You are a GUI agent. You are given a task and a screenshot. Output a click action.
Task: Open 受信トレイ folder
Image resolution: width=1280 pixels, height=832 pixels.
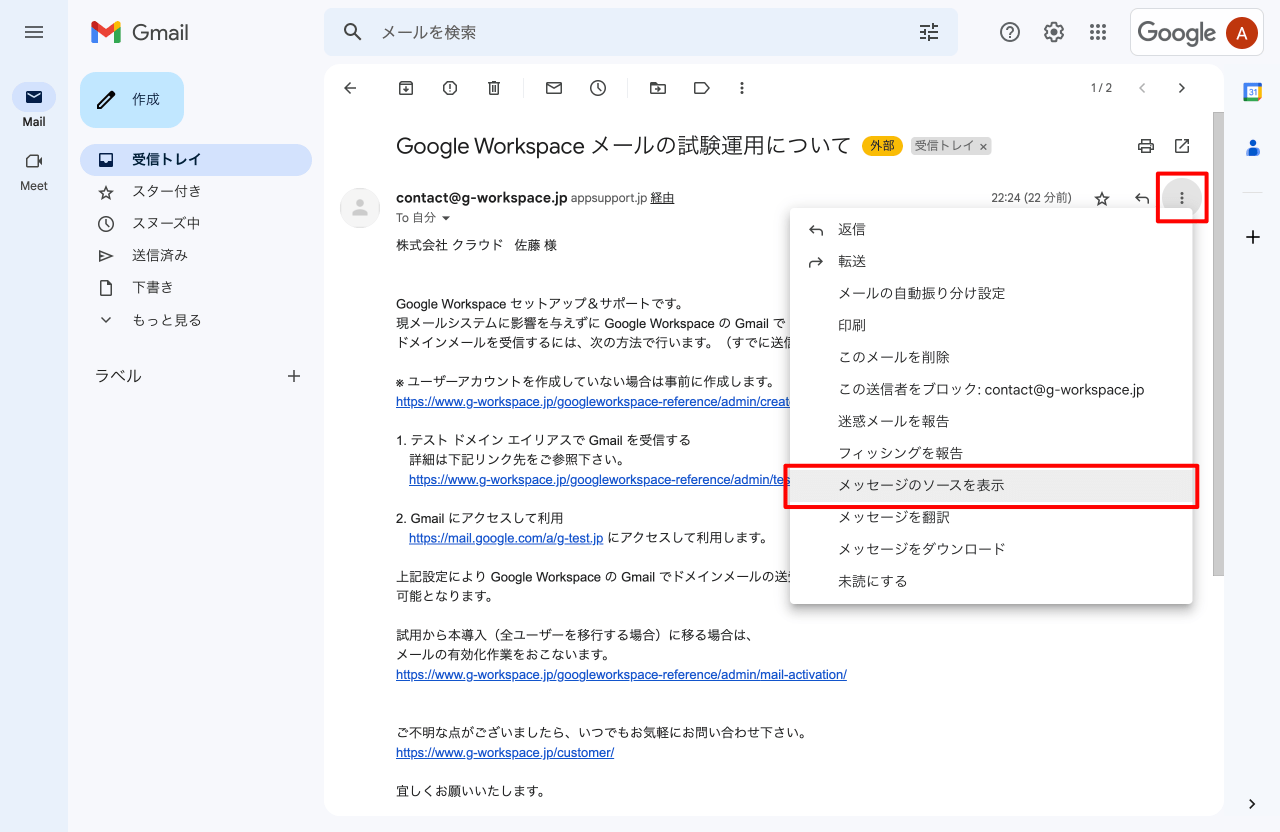pos(196,159)
